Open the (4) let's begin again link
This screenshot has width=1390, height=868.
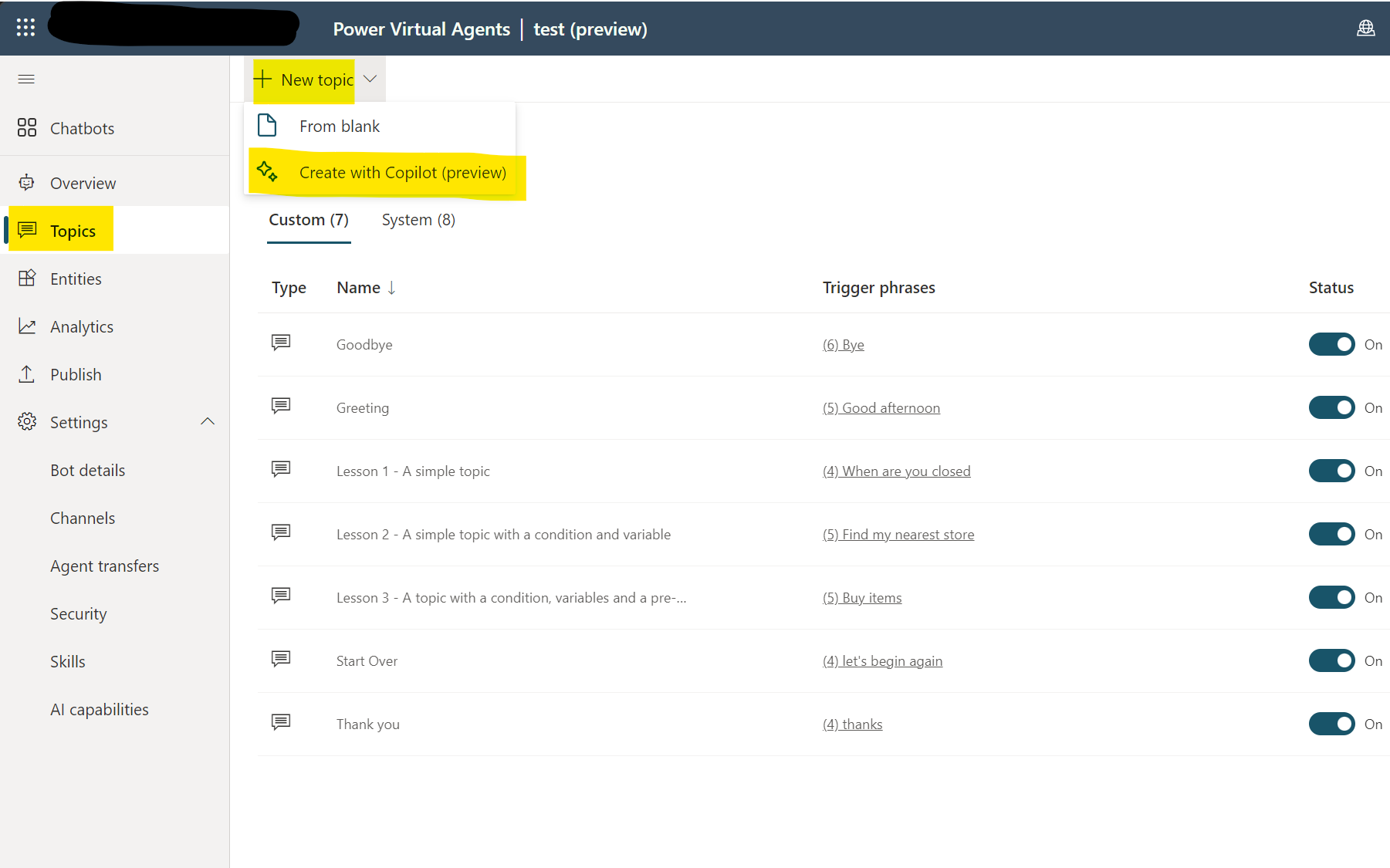pyautogui.click(x=882, y=660)
